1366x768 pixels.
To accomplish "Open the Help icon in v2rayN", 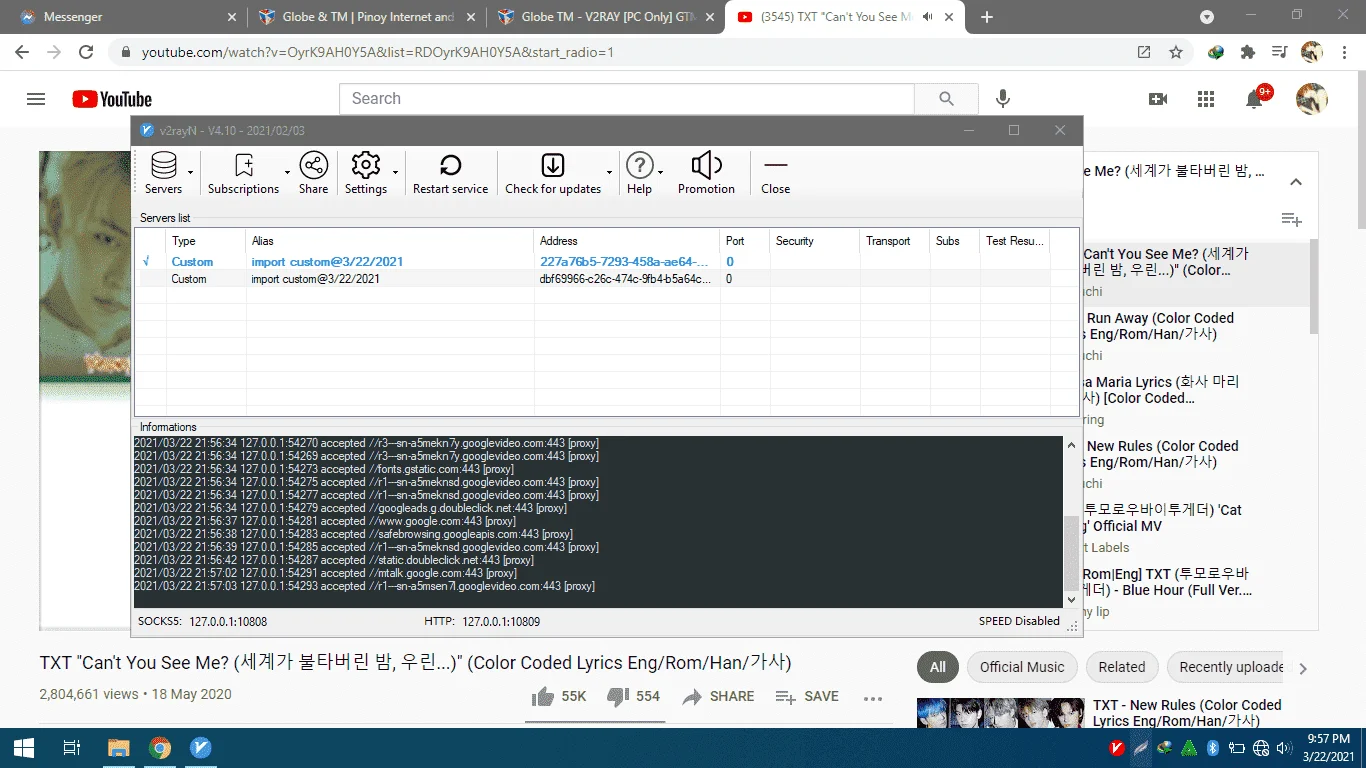I will (x=639, y=174).
